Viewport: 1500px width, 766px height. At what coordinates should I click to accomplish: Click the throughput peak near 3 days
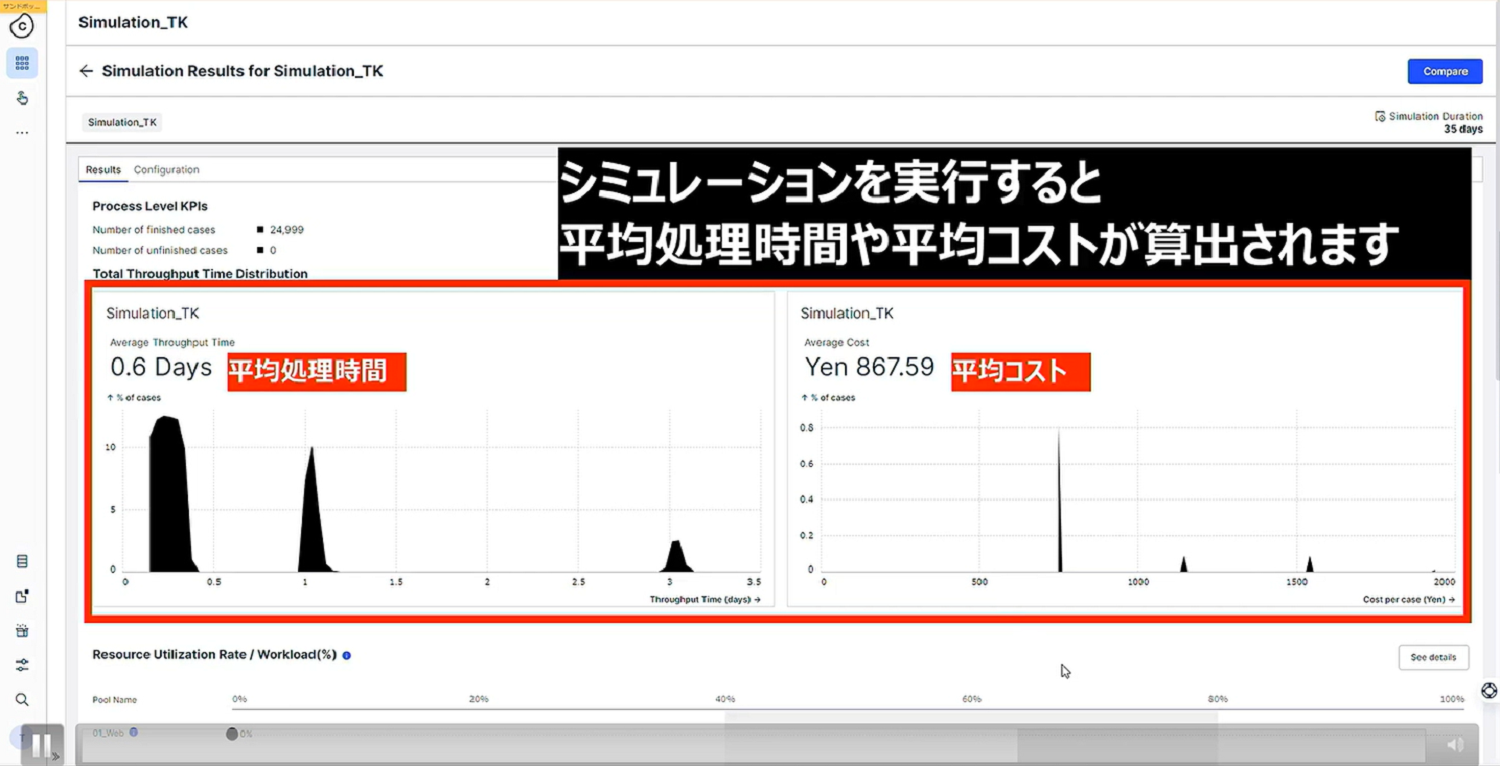pos(677,557)
